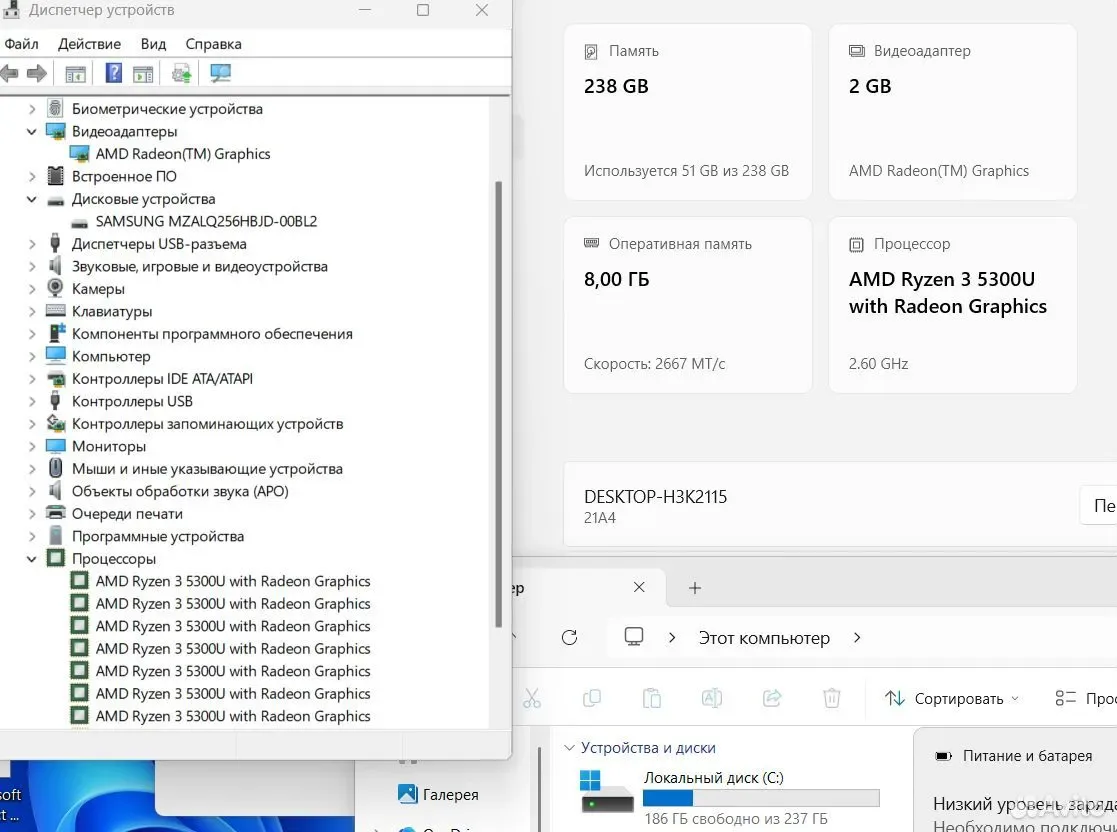Click the Очереди печати printer icon

click(x=56, y=512)
